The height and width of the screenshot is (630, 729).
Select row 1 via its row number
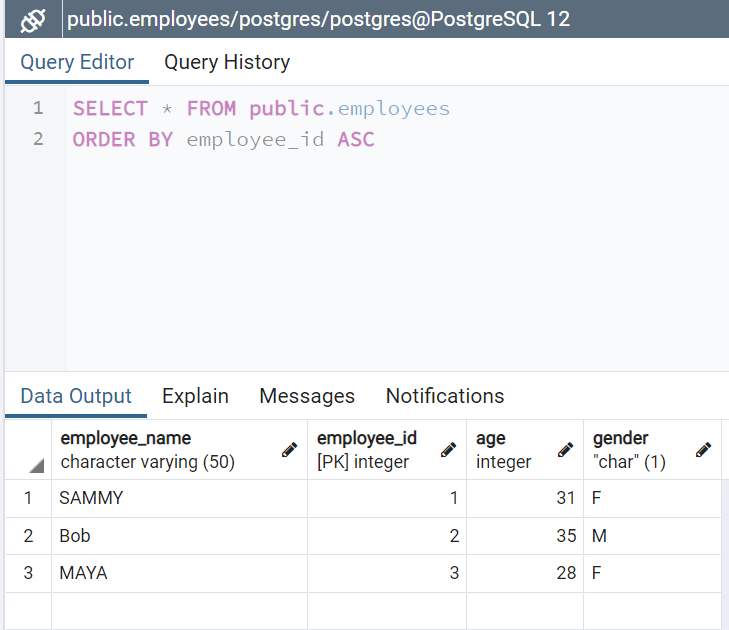point(28,498)
